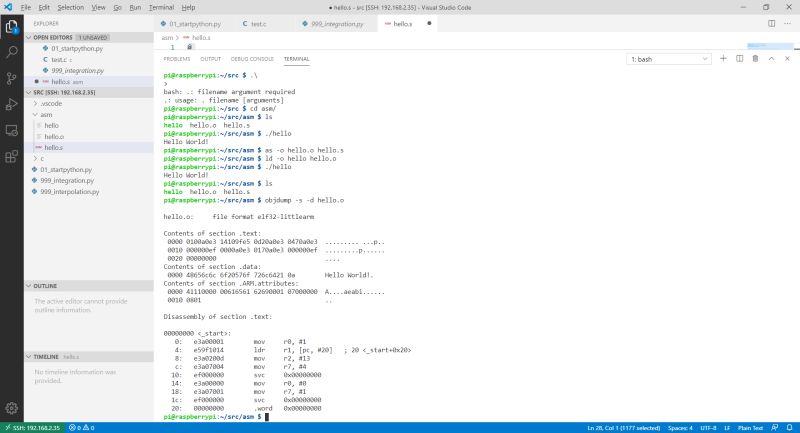Maximize the terminal panel size
The width and height of the screenshot is (800, 433).
click(x=771, y=59)
